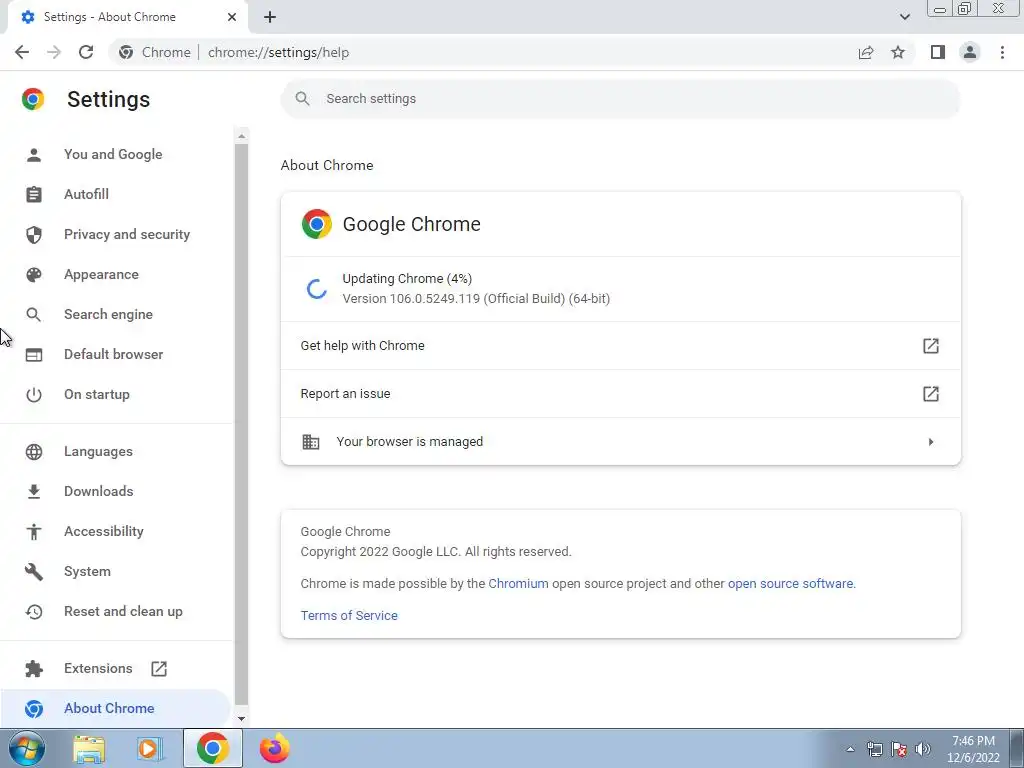The width and height of the screenshot is (1024, 768).
Task: Open the profile avatar menu
Action: 970,52
